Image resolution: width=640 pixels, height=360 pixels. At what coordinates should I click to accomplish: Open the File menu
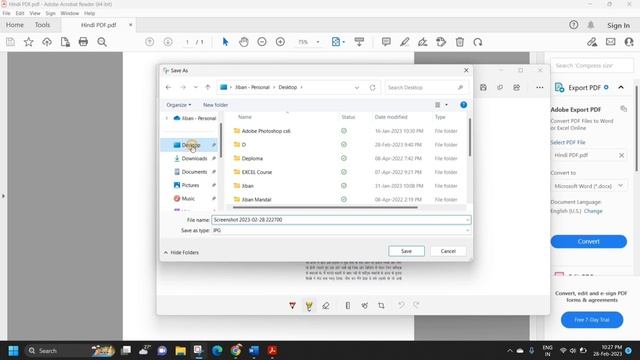coord(7,13)
